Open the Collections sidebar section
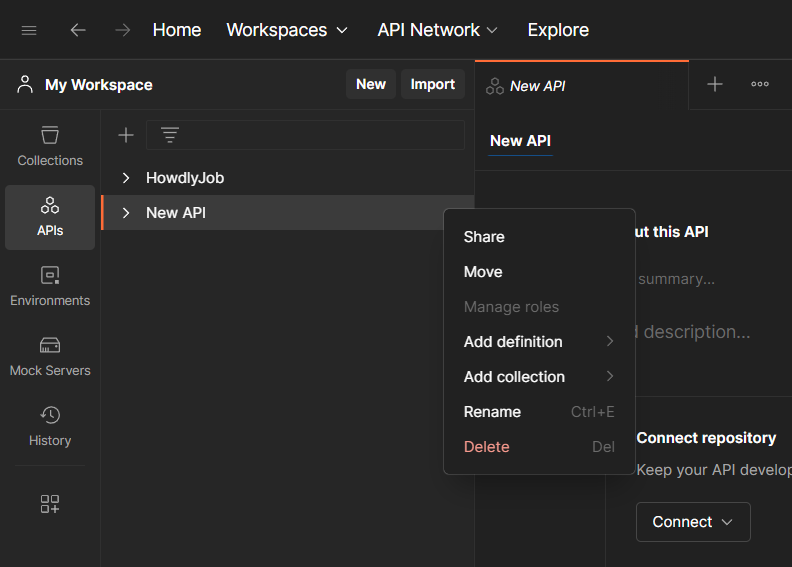The width and height of the screenshot is (792, 567). pos(50,146)
